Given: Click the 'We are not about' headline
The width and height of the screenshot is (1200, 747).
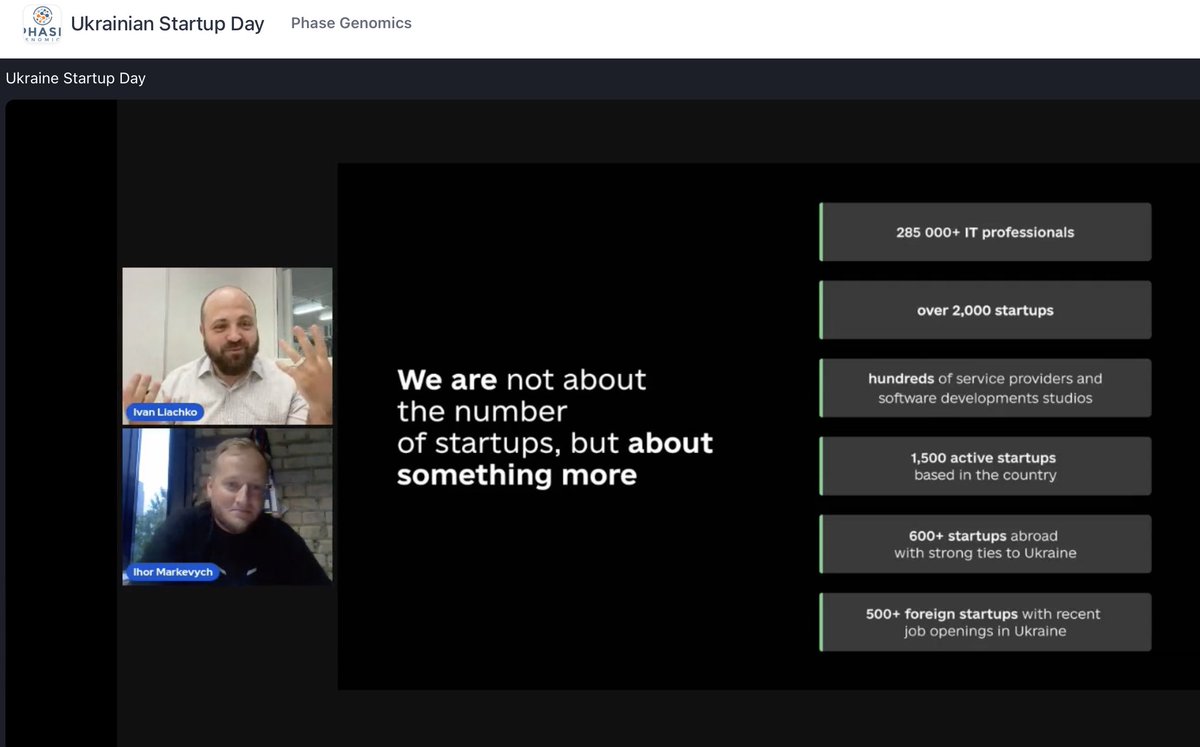Looking at the screenshot, I should [555, 427].
